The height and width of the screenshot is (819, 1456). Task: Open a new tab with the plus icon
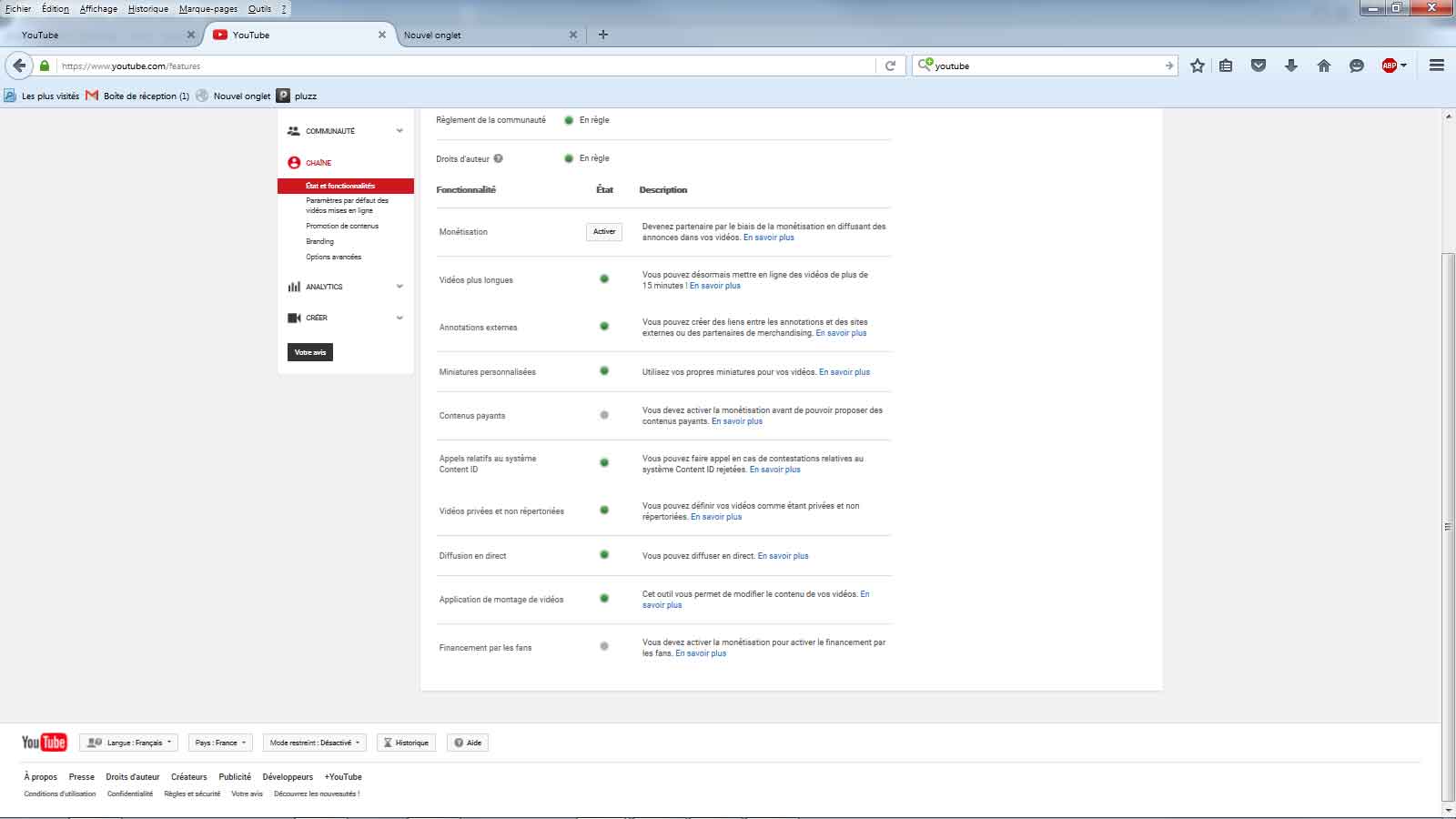point(603,35)
